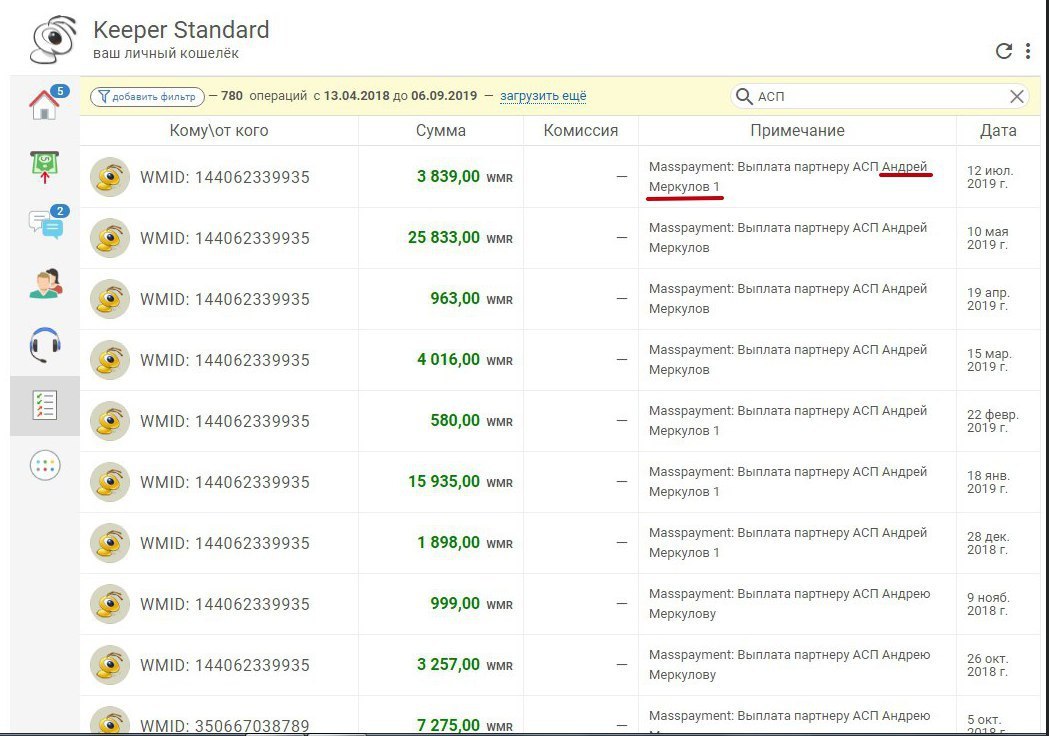This screenshot has width=1049, height=736.
Task: Click the note in the 3 839,00 row
Action: [788, 177]
